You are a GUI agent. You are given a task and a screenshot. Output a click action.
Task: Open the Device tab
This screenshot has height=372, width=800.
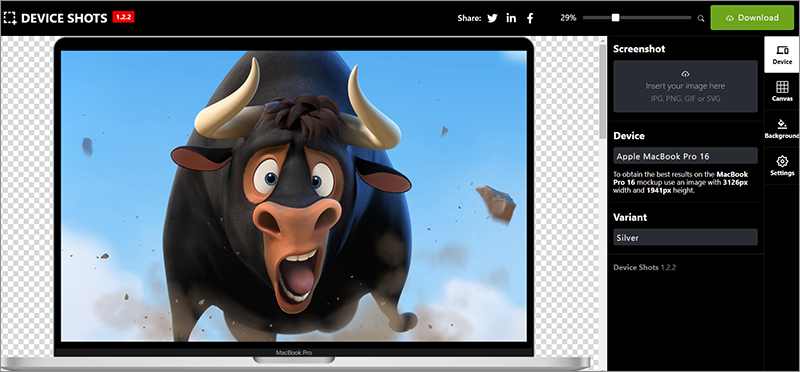click(782, 55)
